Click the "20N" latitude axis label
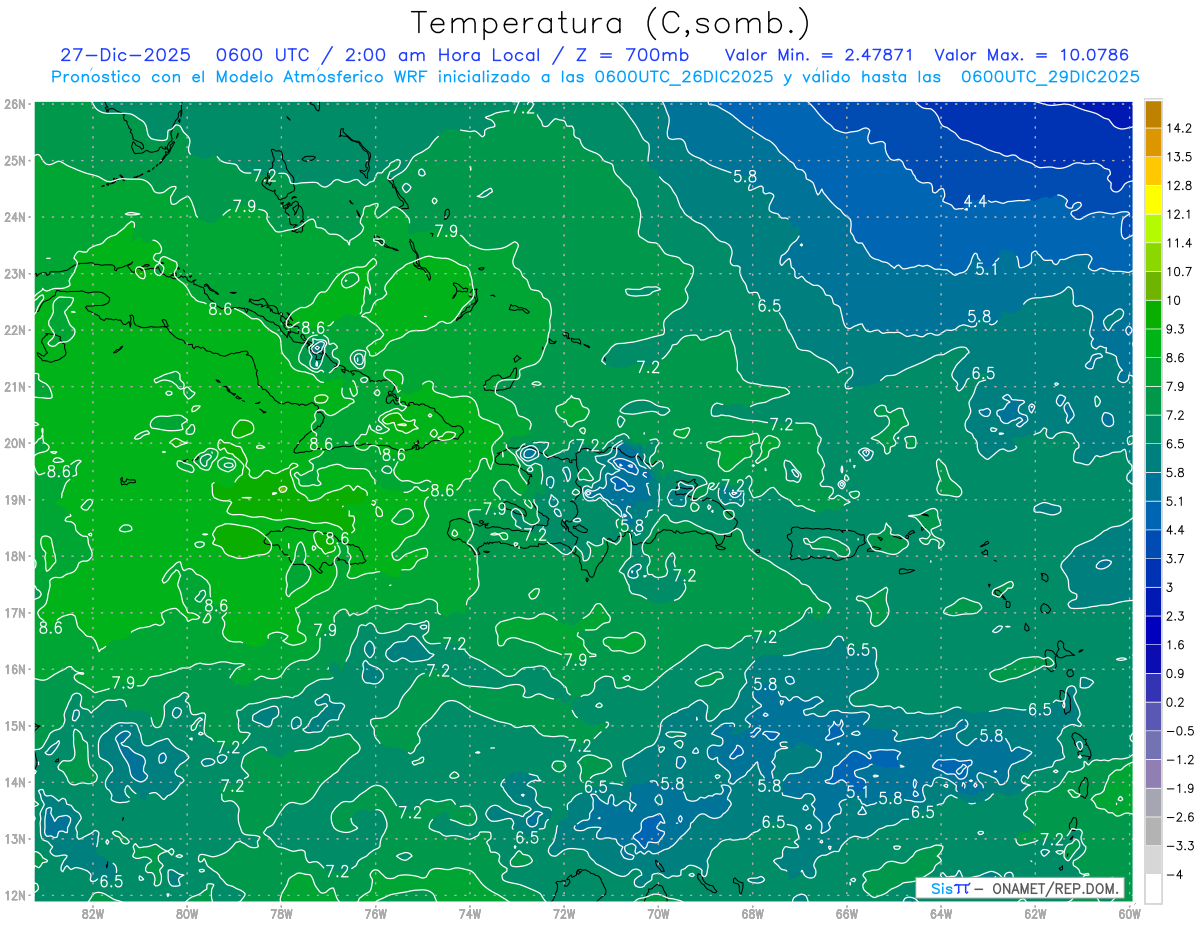 [15, 443]
